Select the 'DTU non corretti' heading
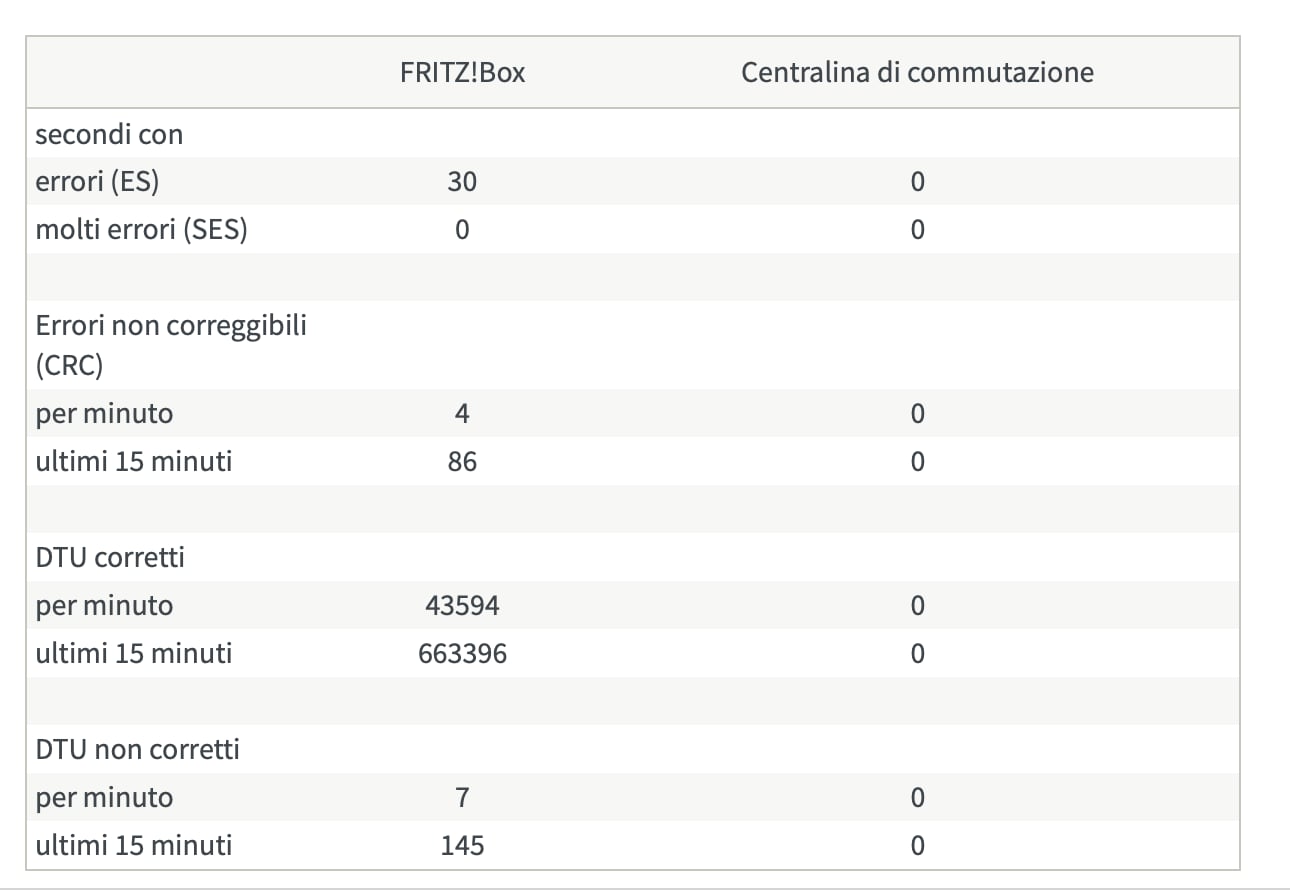Screen dimensions: 1290x896 tap(138, 749)
